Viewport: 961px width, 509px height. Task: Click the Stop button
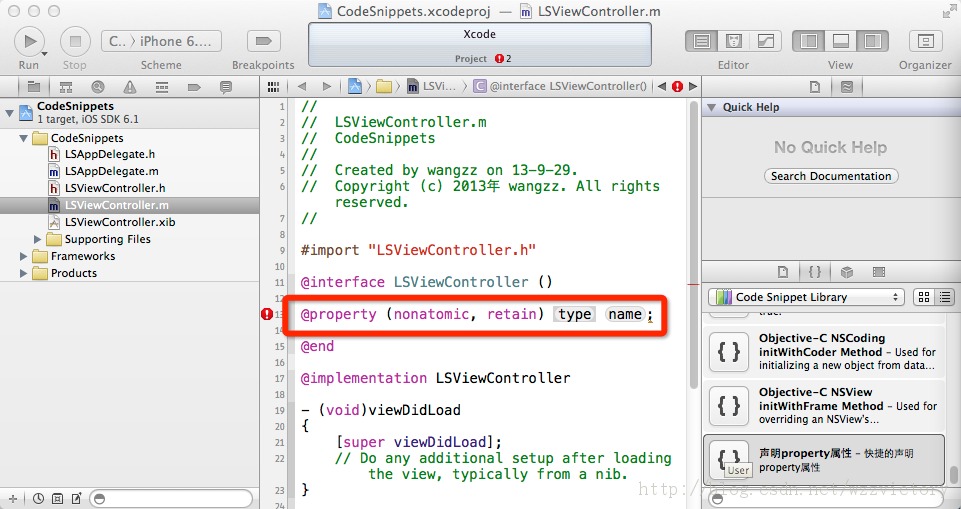75,41
